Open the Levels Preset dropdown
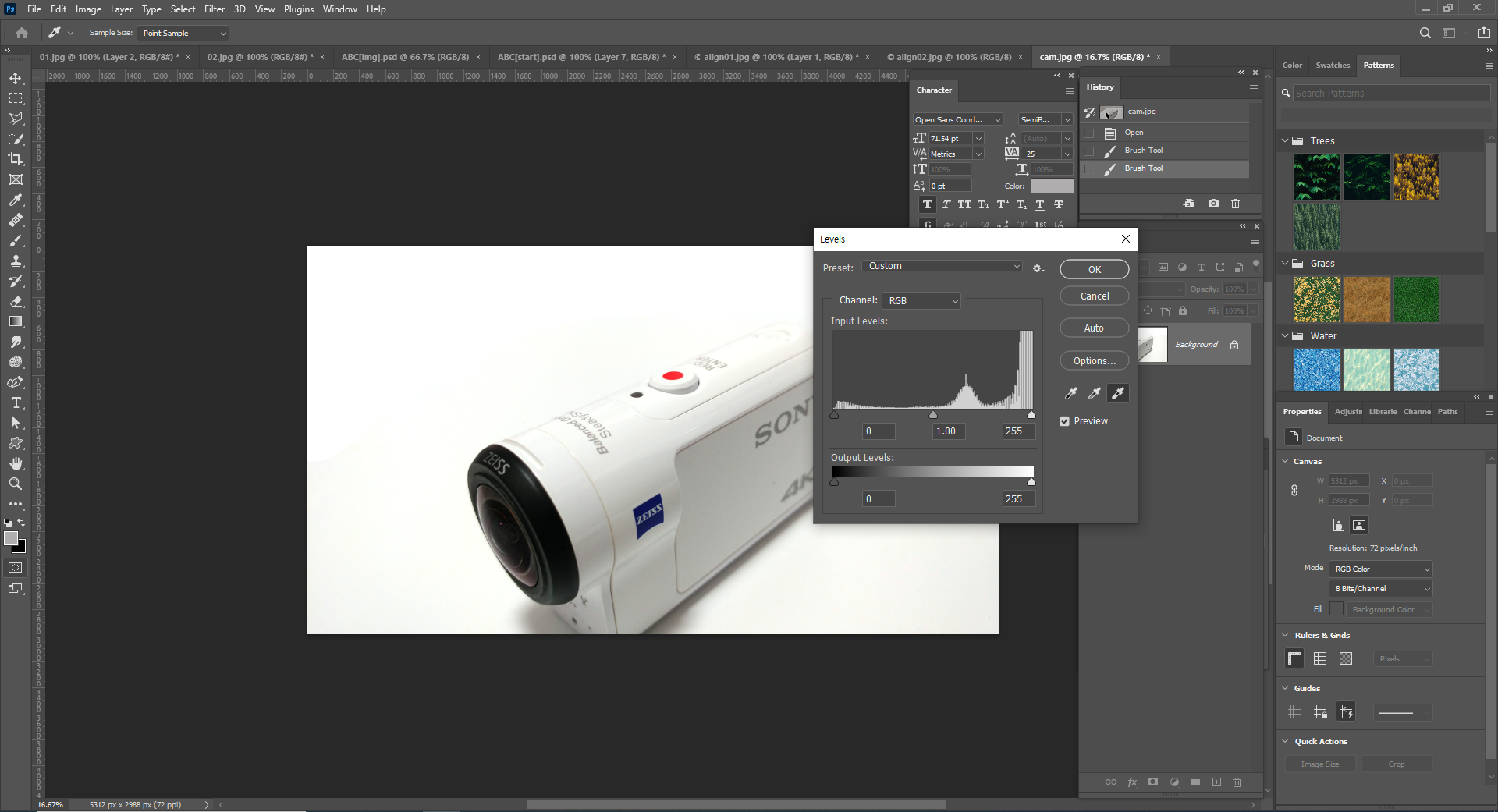 point(942,266)
